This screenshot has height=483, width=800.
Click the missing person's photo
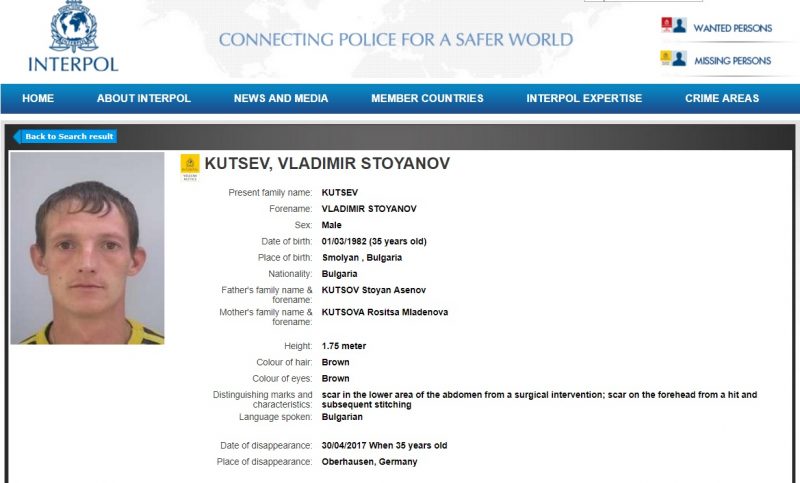click(x=87, y=248)
